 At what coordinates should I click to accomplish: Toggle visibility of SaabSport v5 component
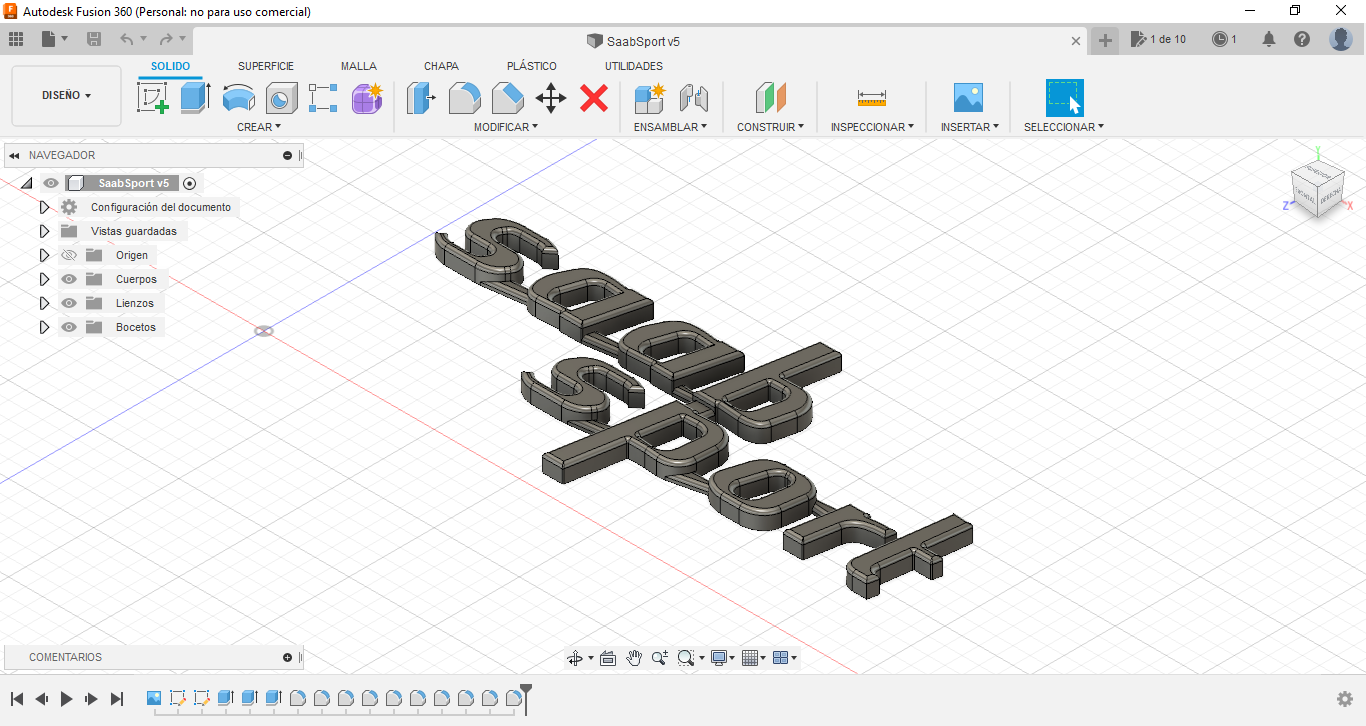[x=51, y=183]
